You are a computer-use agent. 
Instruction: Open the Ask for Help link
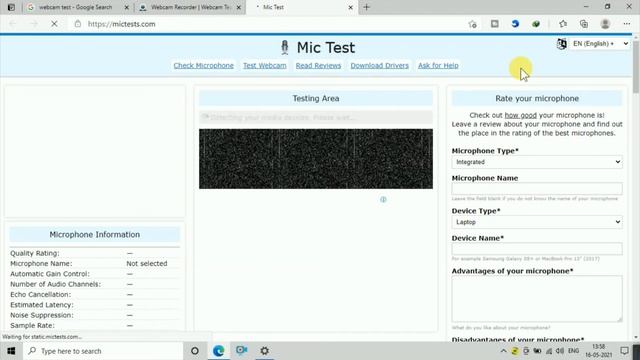coord(438,65)
